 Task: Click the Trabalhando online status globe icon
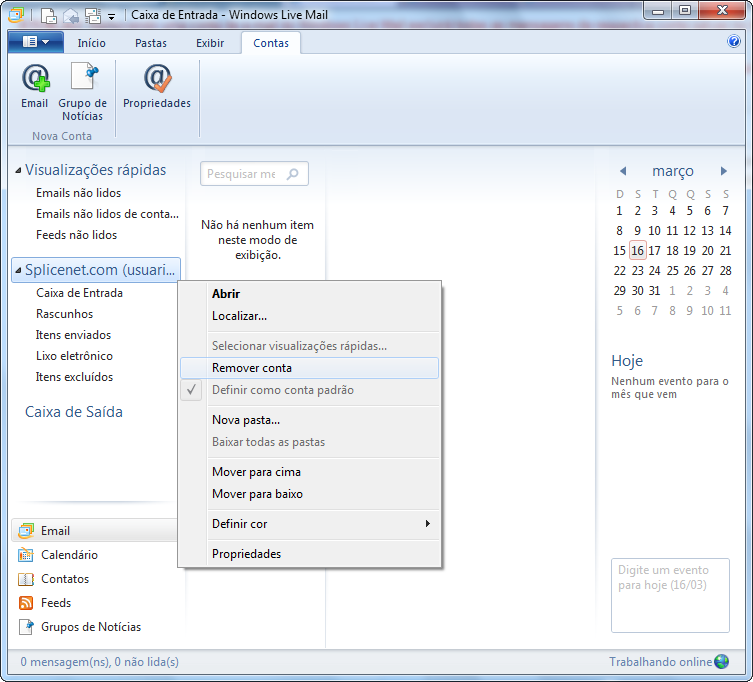(x=721, y=661)
